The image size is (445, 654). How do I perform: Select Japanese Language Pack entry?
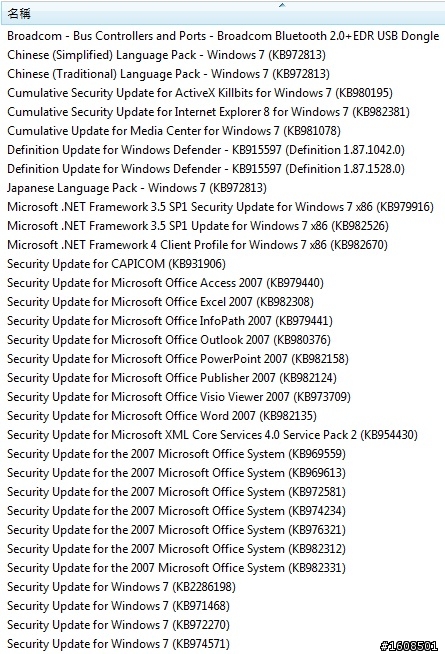[x=137, y=188]
